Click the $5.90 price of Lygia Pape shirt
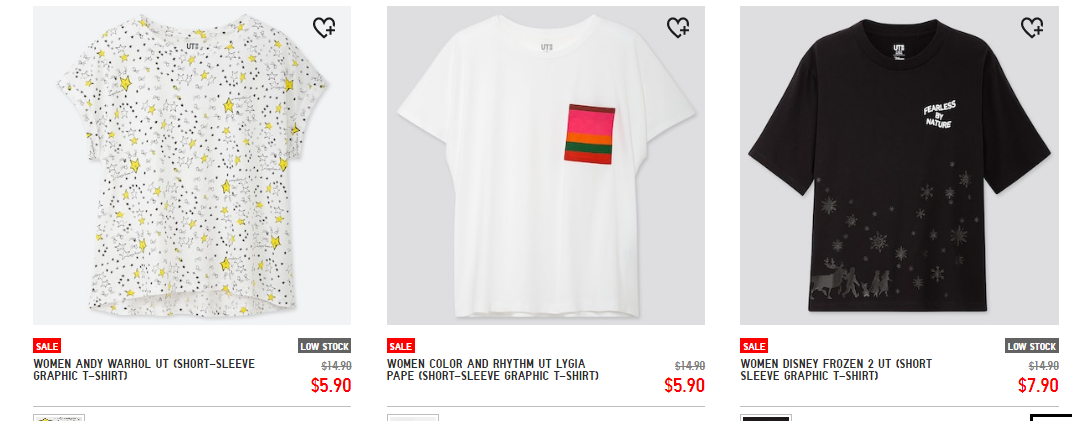This screenshot has height=421, width=1072. 684,385
